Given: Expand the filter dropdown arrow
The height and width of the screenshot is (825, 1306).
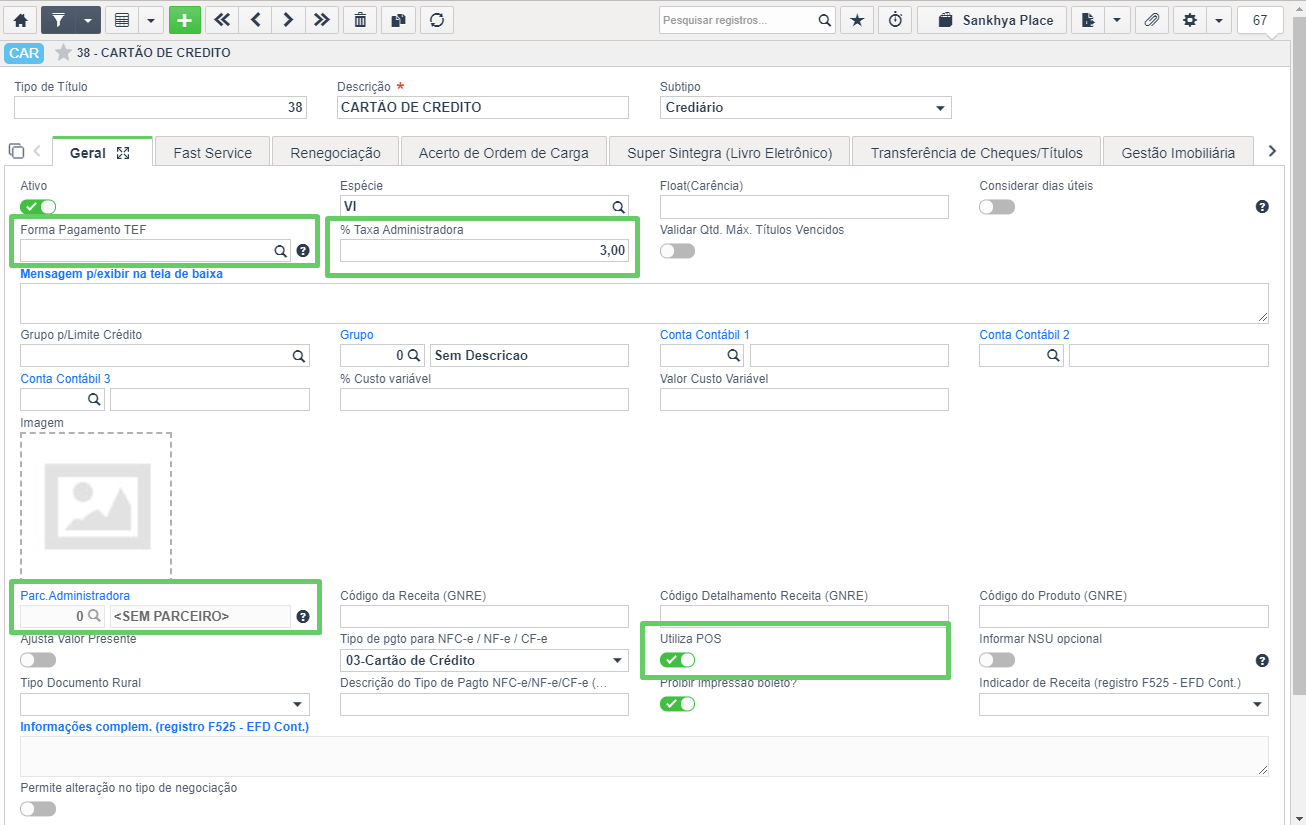Looking at the screenshot, I should (88, 20).
